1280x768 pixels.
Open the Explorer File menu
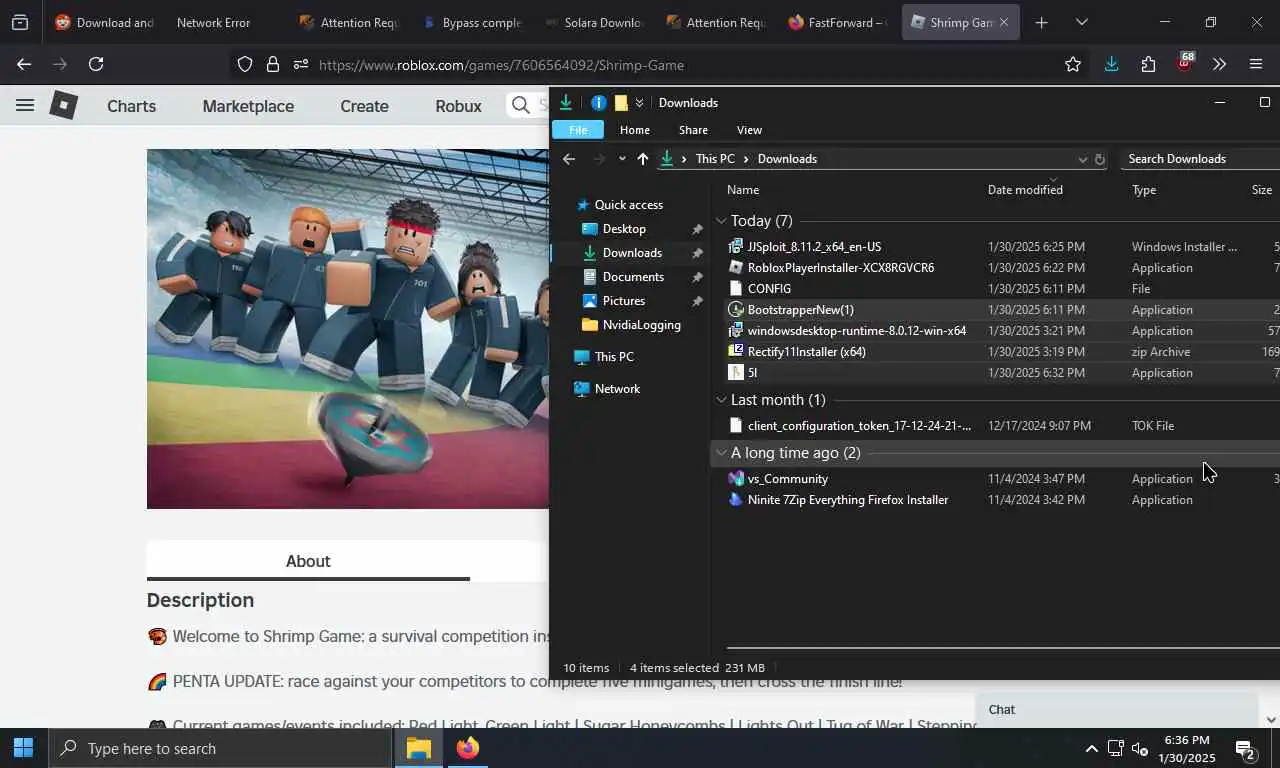point(578,130)
